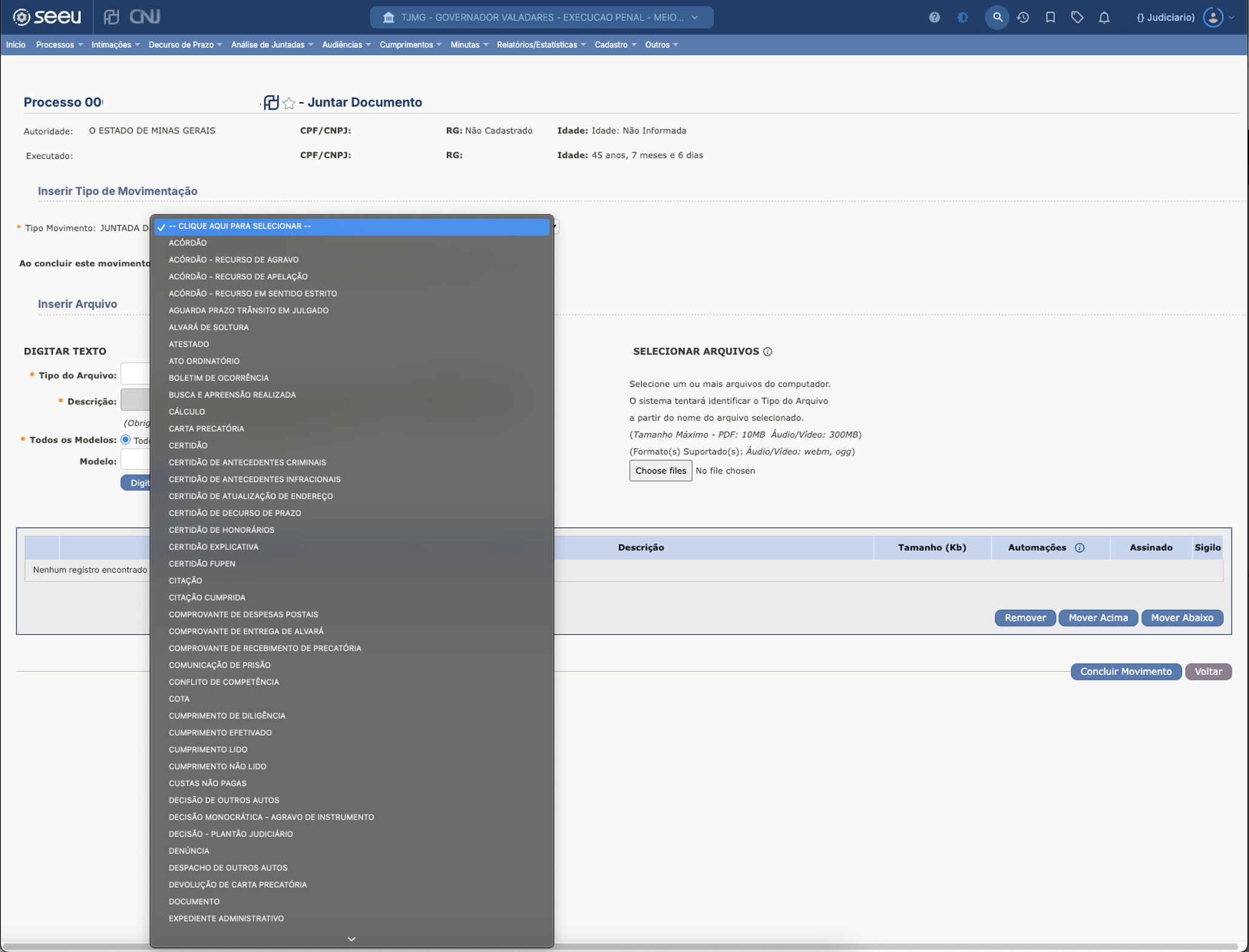1249x952 pixels.
Task: Select the Todos radio button for Todos os Modelos
Action: click(126, 440)
